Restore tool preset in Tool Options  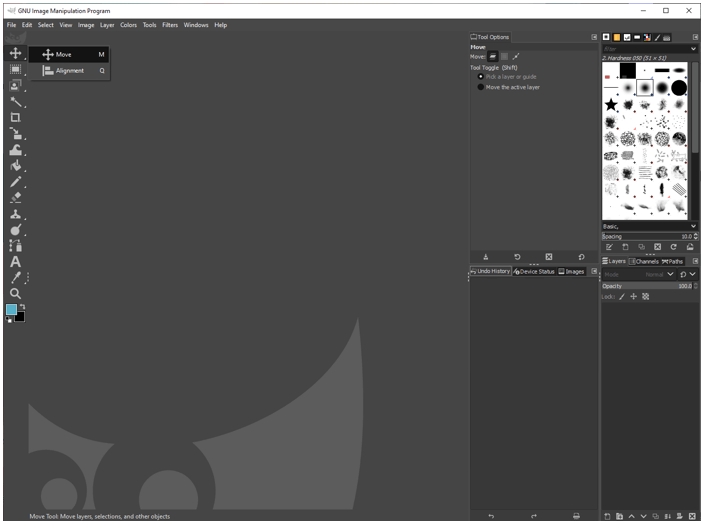point(517,257)
